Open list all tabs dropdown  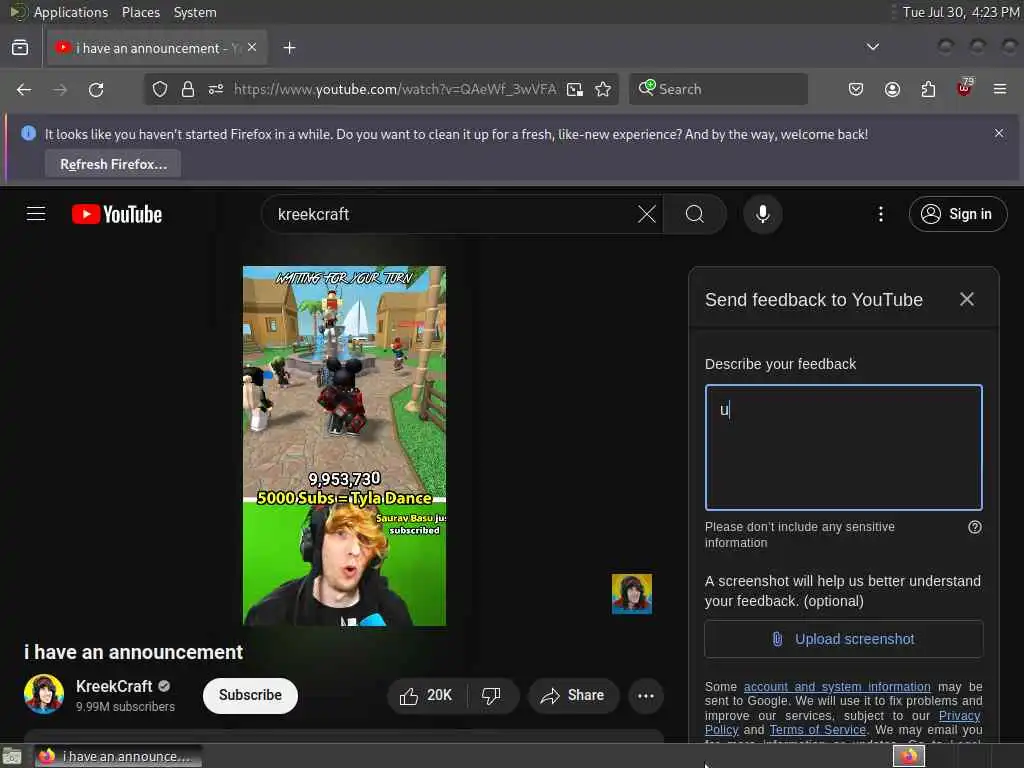pyautogui.click(x=872, y=48)
